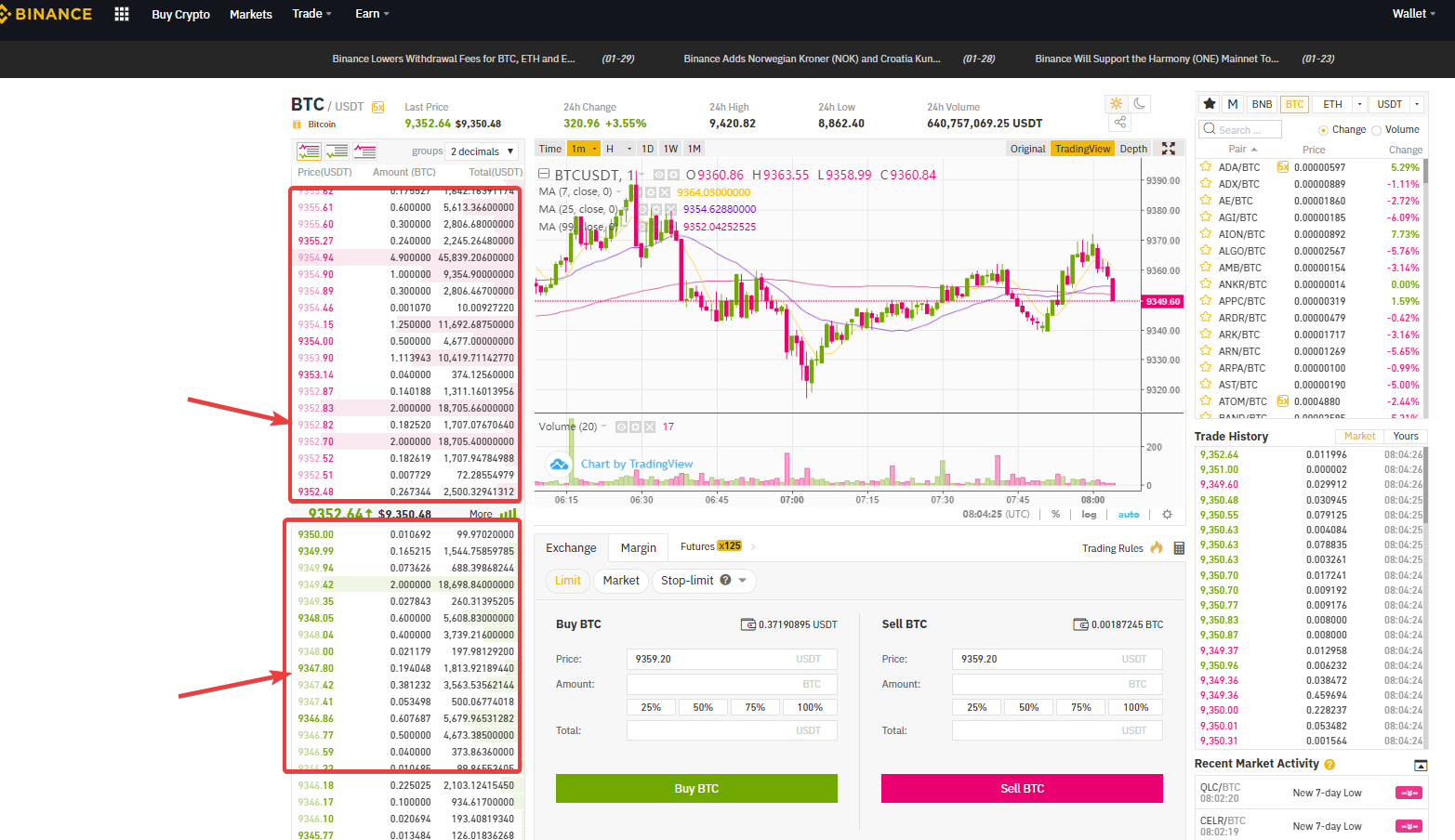Open the apps grid next to Binance logo
This screenshot has height=840, width=1455.
(x=121, y=13)
